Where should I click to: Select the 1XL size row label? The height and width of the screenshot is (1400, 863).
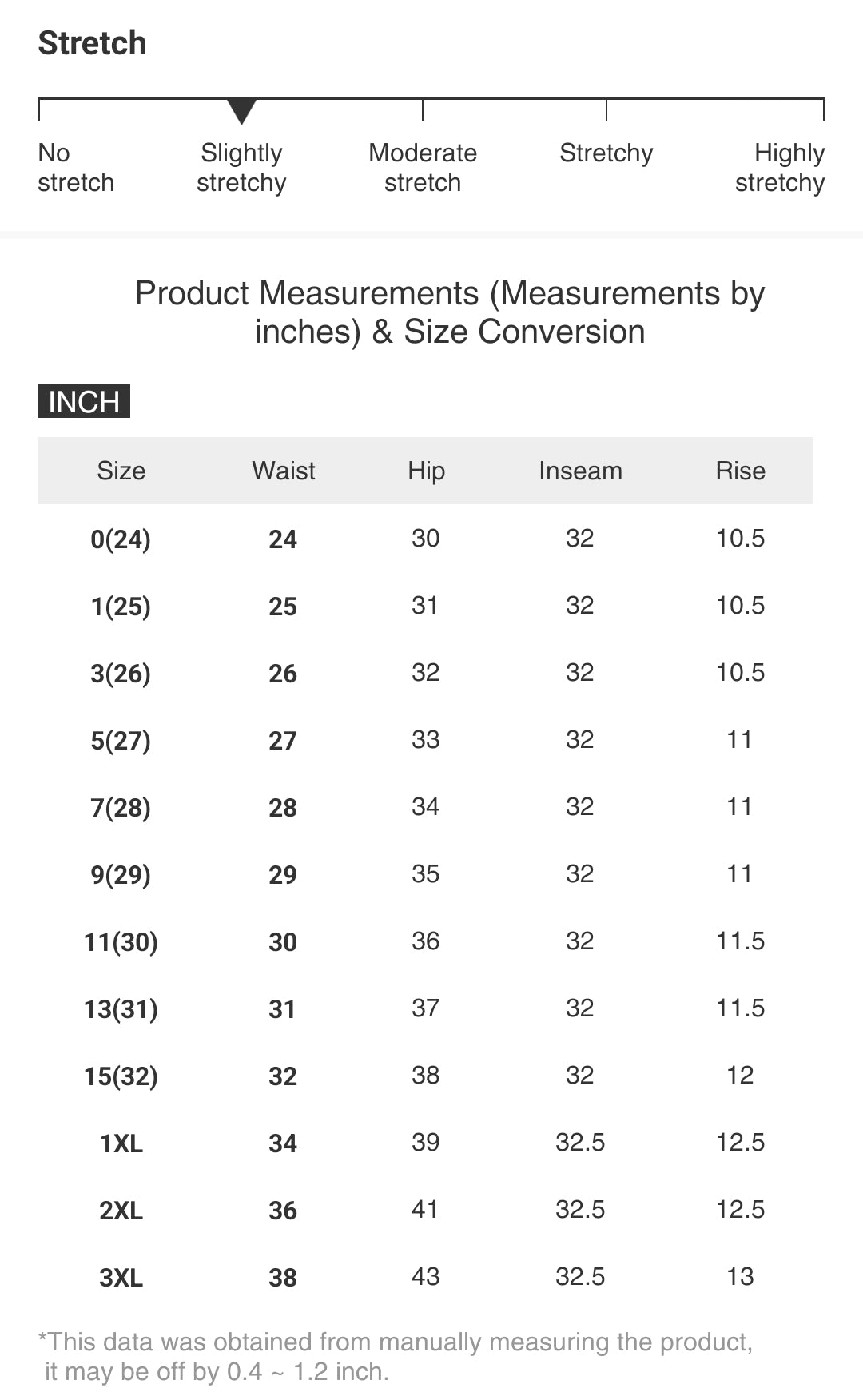[x=121, y=1143]
